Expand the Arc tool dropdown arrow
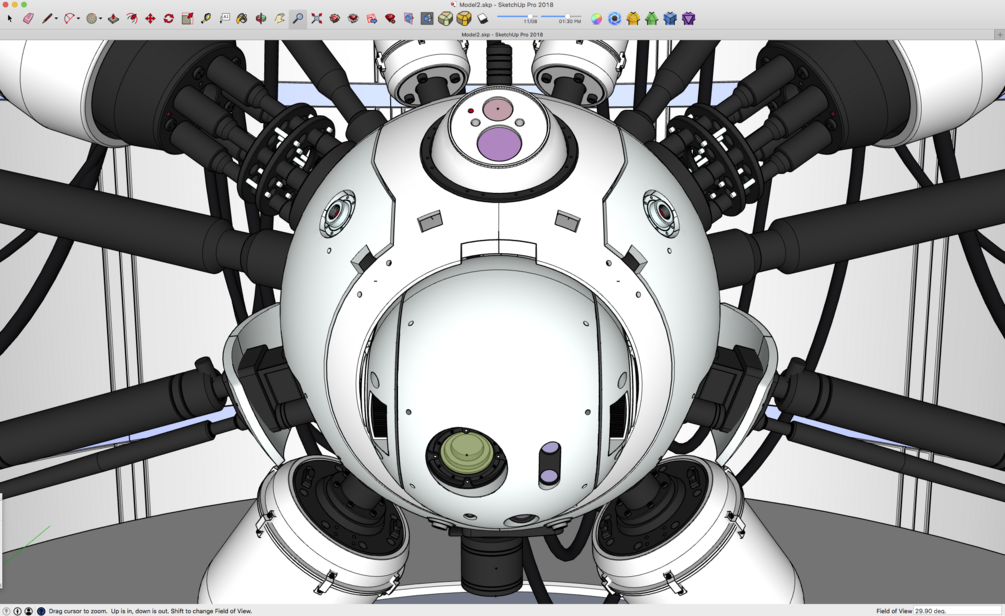 pyautogui.click(x=78, y=19)
